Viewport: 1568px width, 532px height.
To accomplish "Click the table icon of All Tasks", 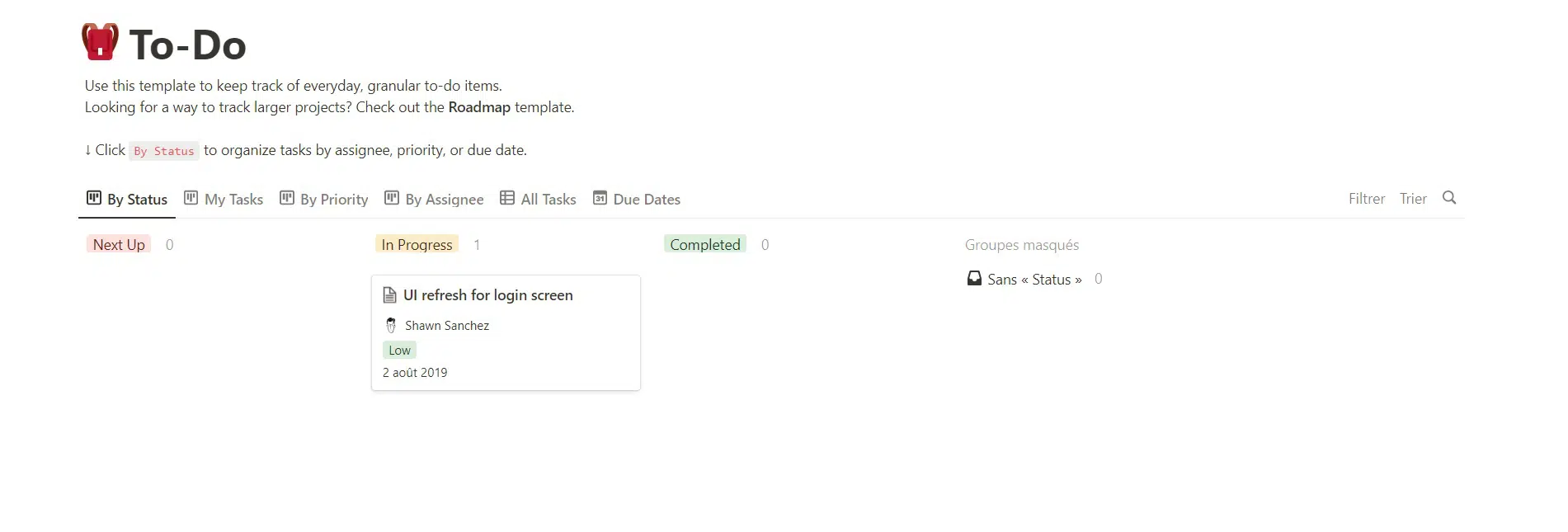I will click(507, 199).
